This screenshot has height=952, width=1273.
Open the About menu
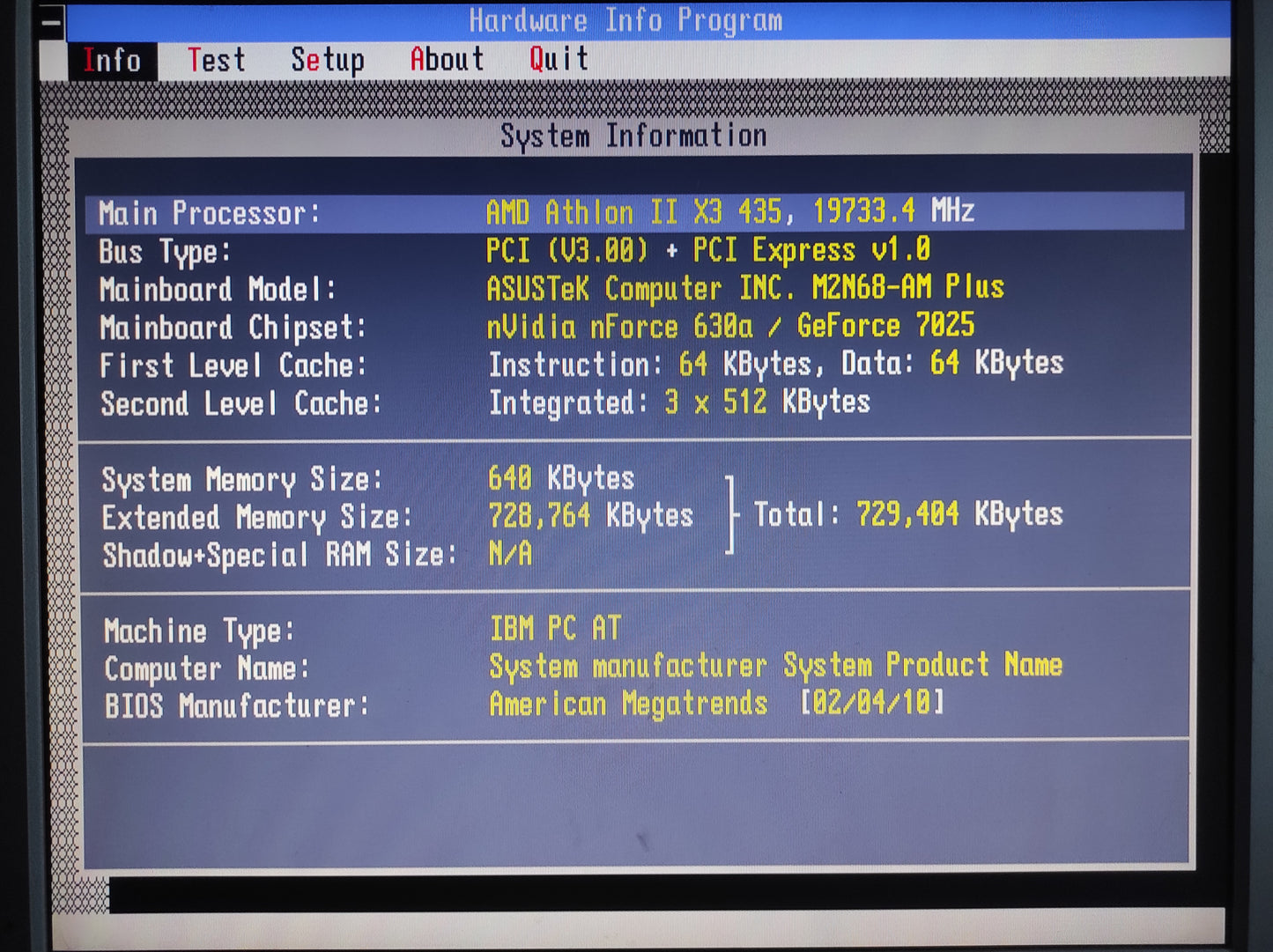tap(447, 61)
